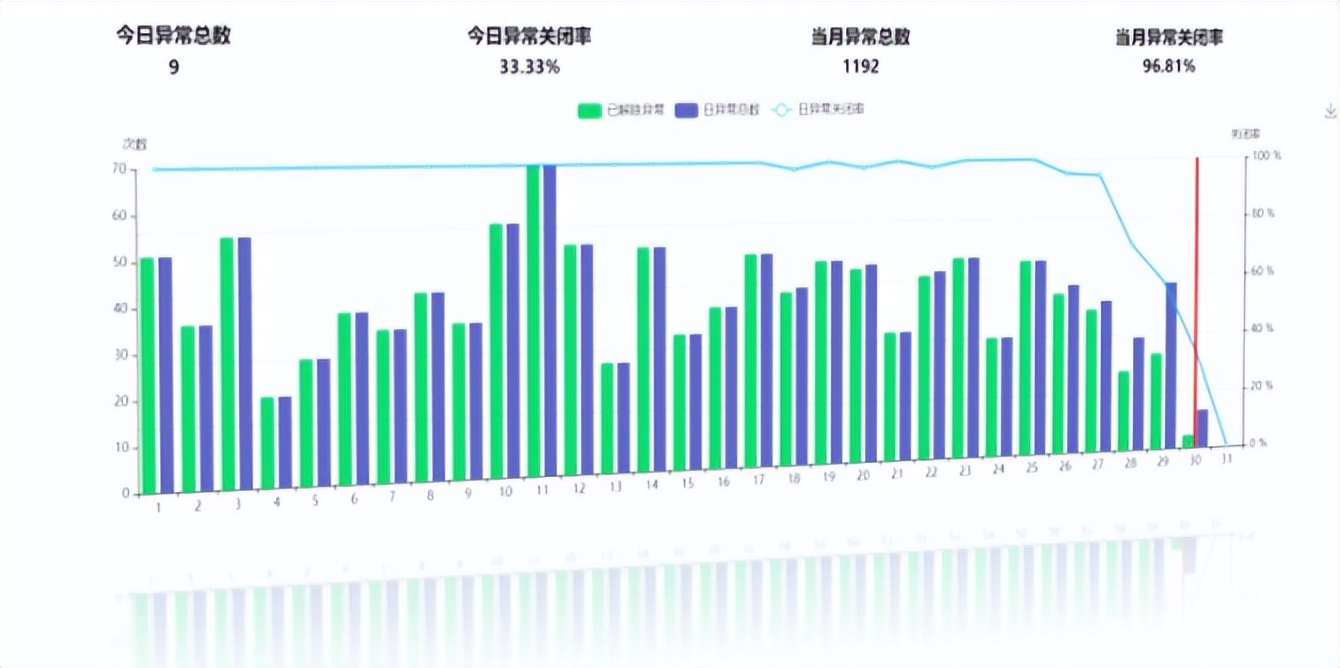This screenshot has width=1340, height=668.
Task: Select the blue bar for day 3
Action: (244, 365)
